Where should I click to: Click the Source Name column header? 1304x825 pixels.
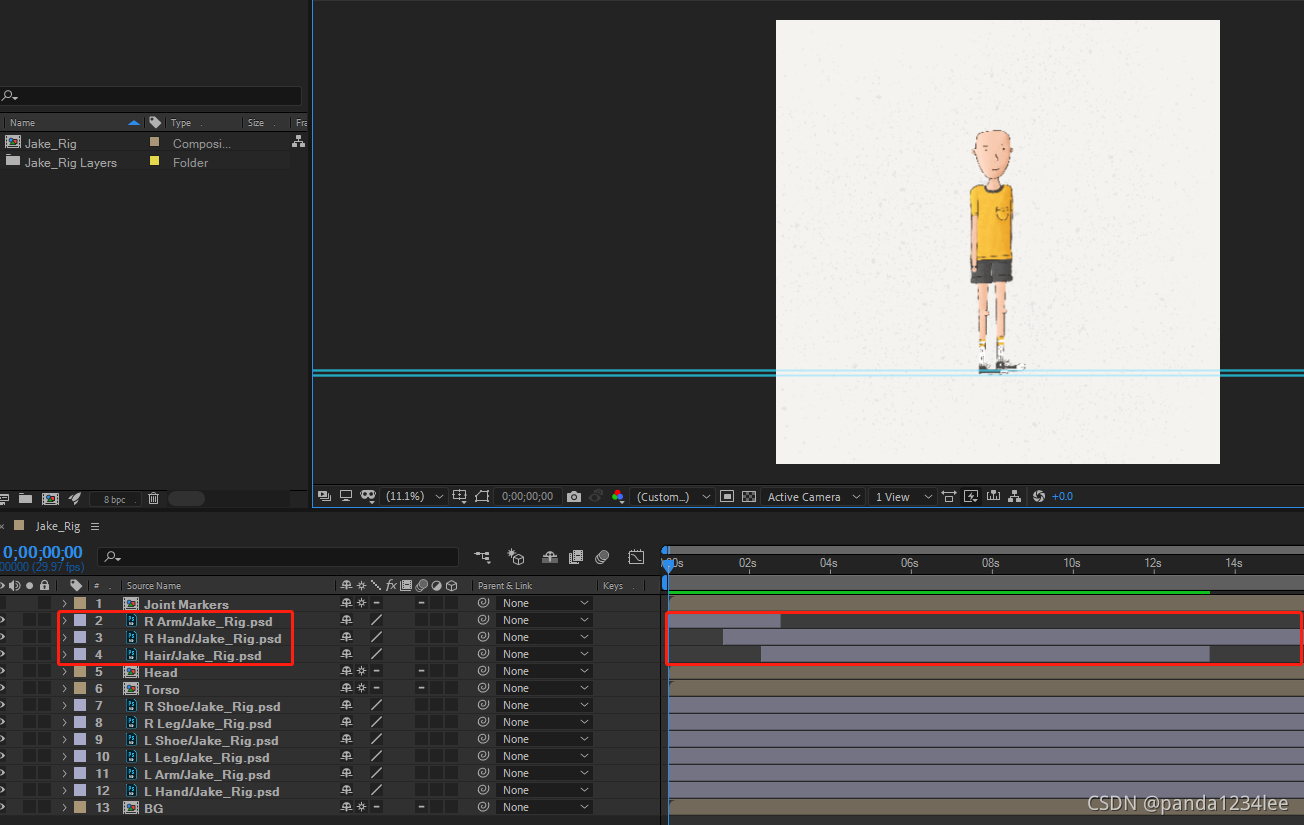tap(154, 586)
